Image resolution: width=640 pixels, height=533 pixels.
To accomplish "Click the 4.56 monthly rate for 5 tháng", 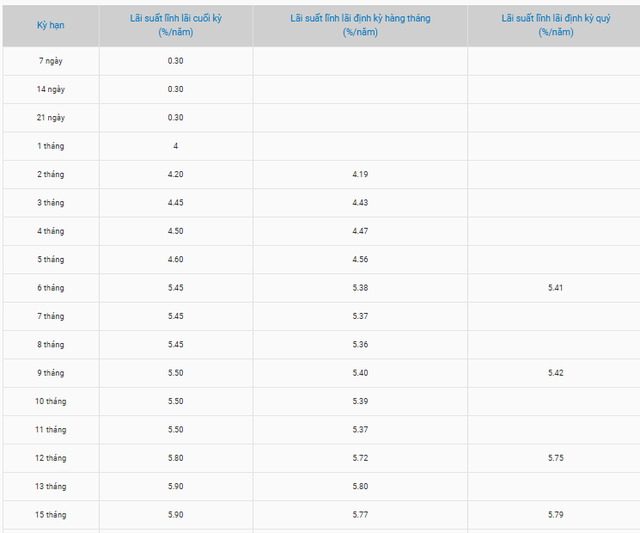I will (x=360, y=259).
